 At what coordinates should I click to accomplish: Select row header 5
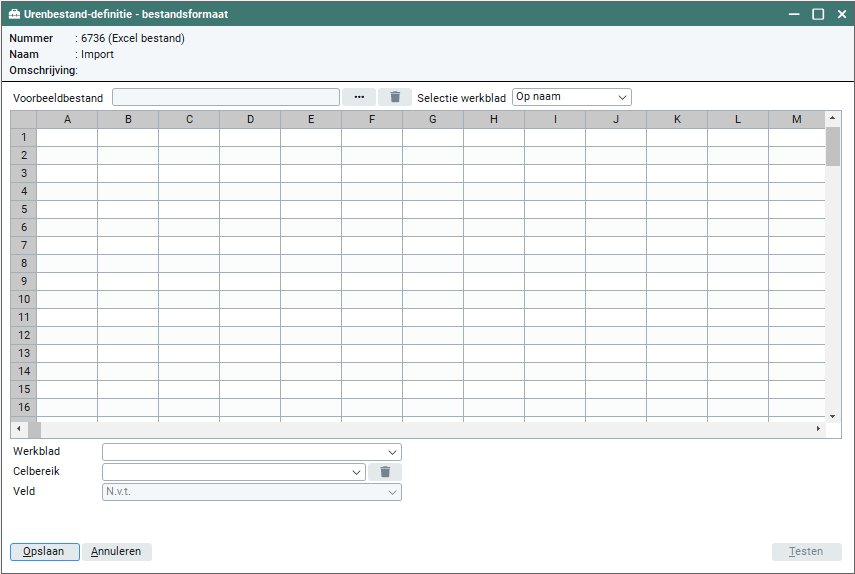click(23, 209)
